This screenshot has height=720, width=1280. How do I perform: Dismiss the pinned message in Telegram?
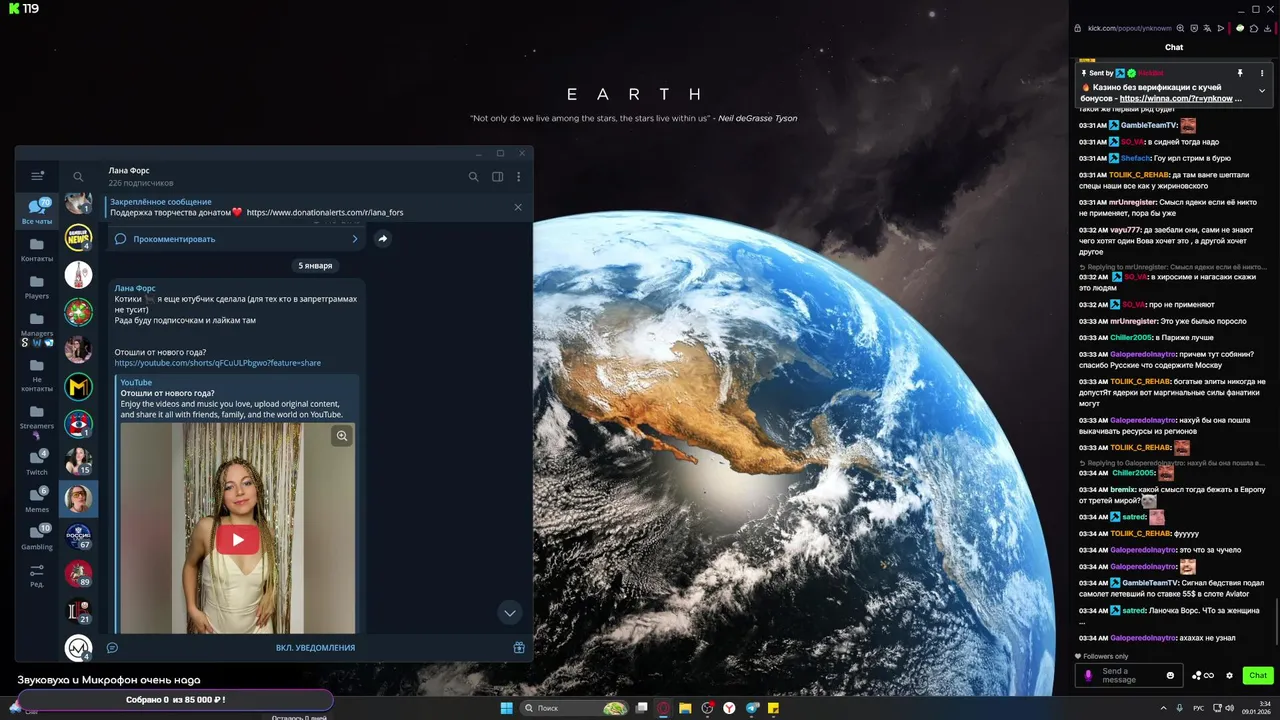point(518,207)
